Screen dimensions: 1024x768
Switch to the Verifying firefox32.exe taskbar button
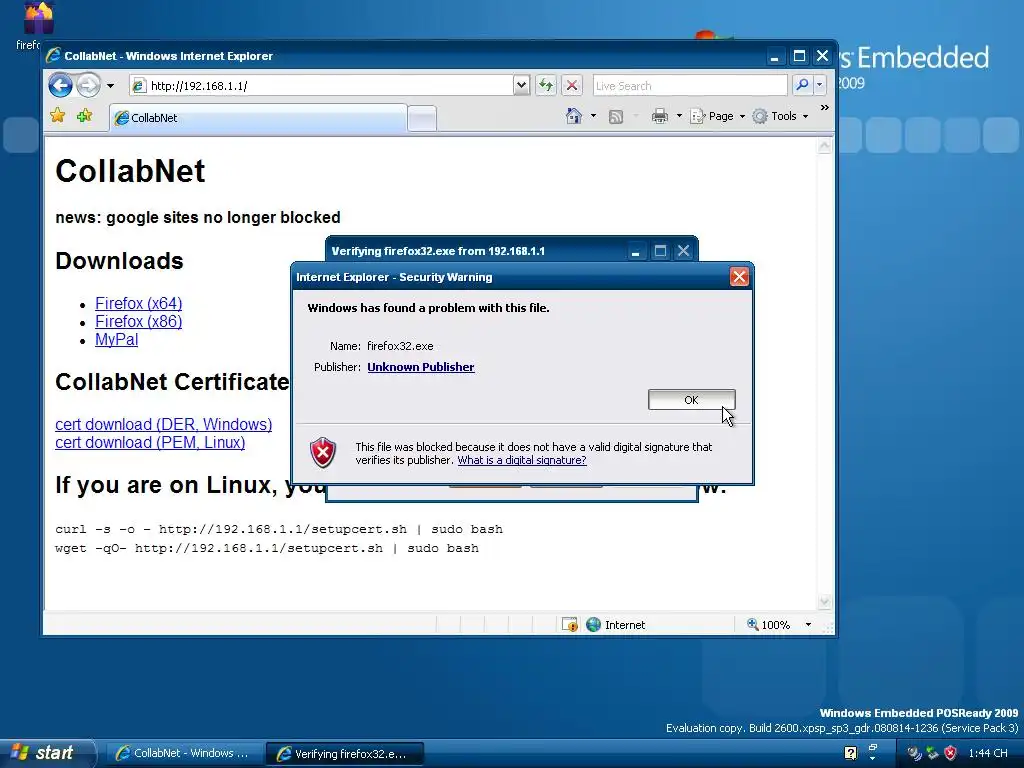tap(345, 754)
